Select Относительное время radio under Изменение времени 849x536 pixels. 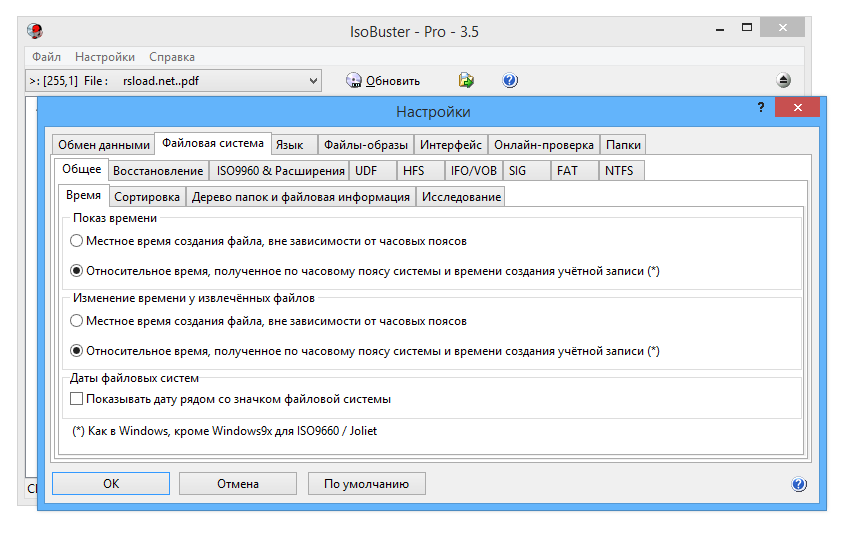tap(76, 351)
